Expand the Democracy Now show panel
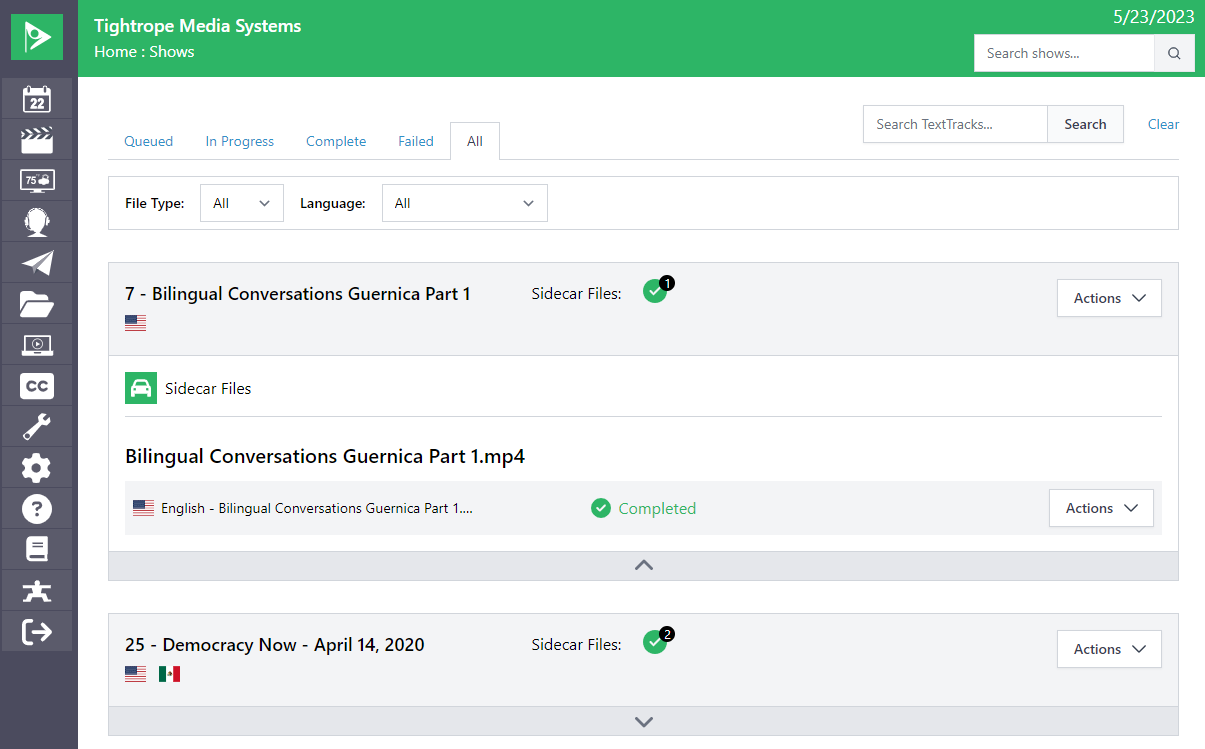The width and height of the screenshot is (1205, 749). (x=643, y=721)
